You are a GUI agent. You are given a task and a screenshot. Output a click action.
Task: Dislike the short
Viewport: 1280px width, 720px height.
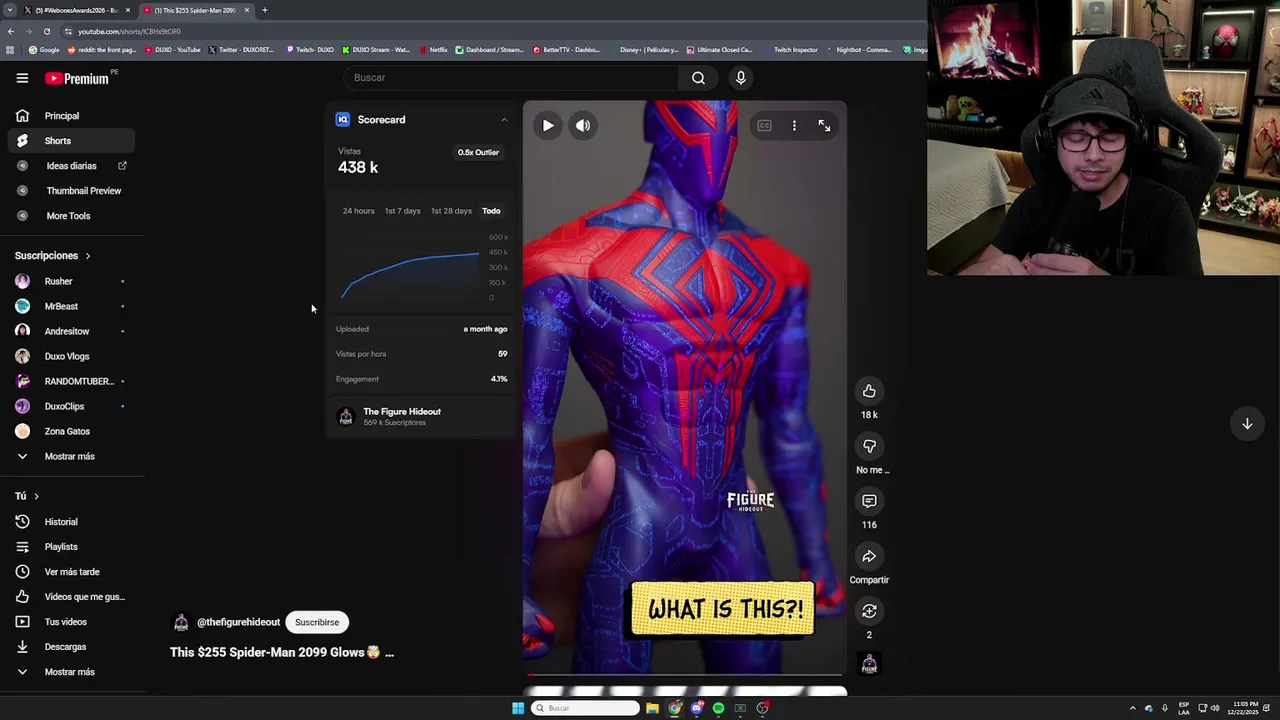click(869, 446)
